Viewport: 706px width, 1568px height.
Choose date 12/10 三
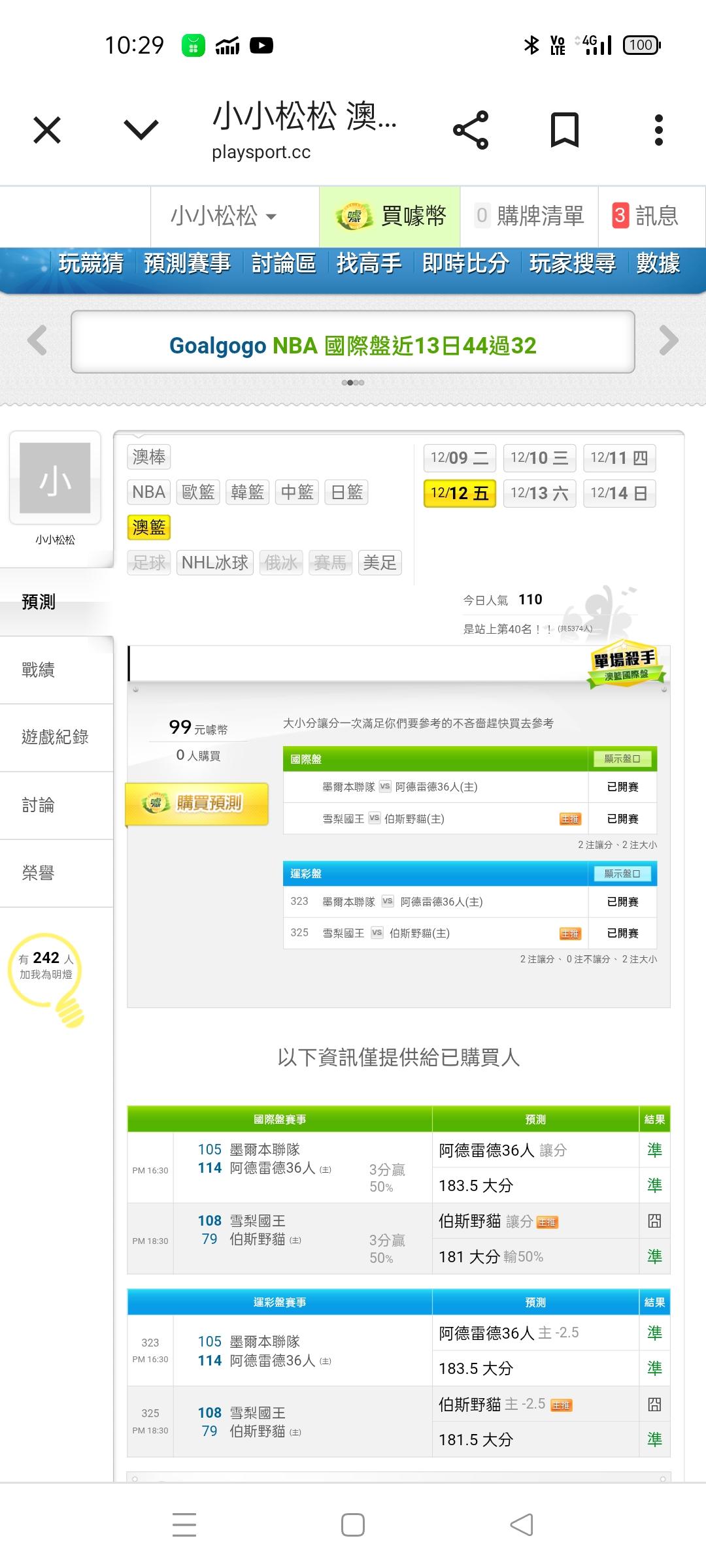click(539, 458)
